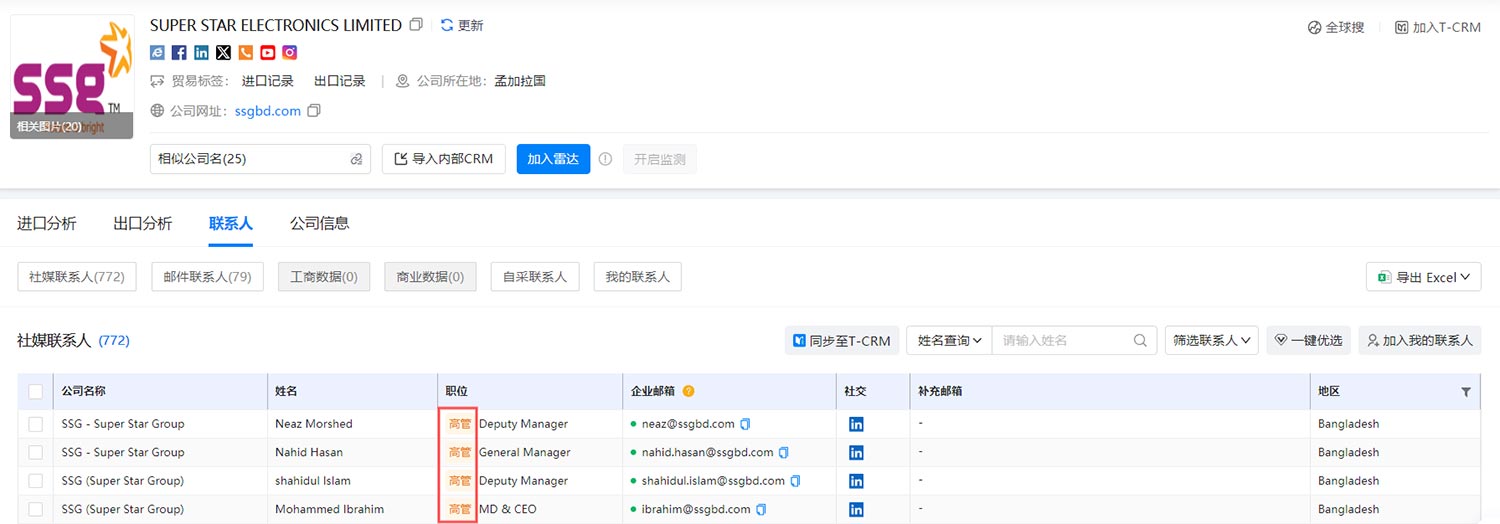Image resolution: width=1500 pixels, height=524 pixels.
Task: Open shahidul Islam's LinkedIn profile icon
Action: point(856,481)
